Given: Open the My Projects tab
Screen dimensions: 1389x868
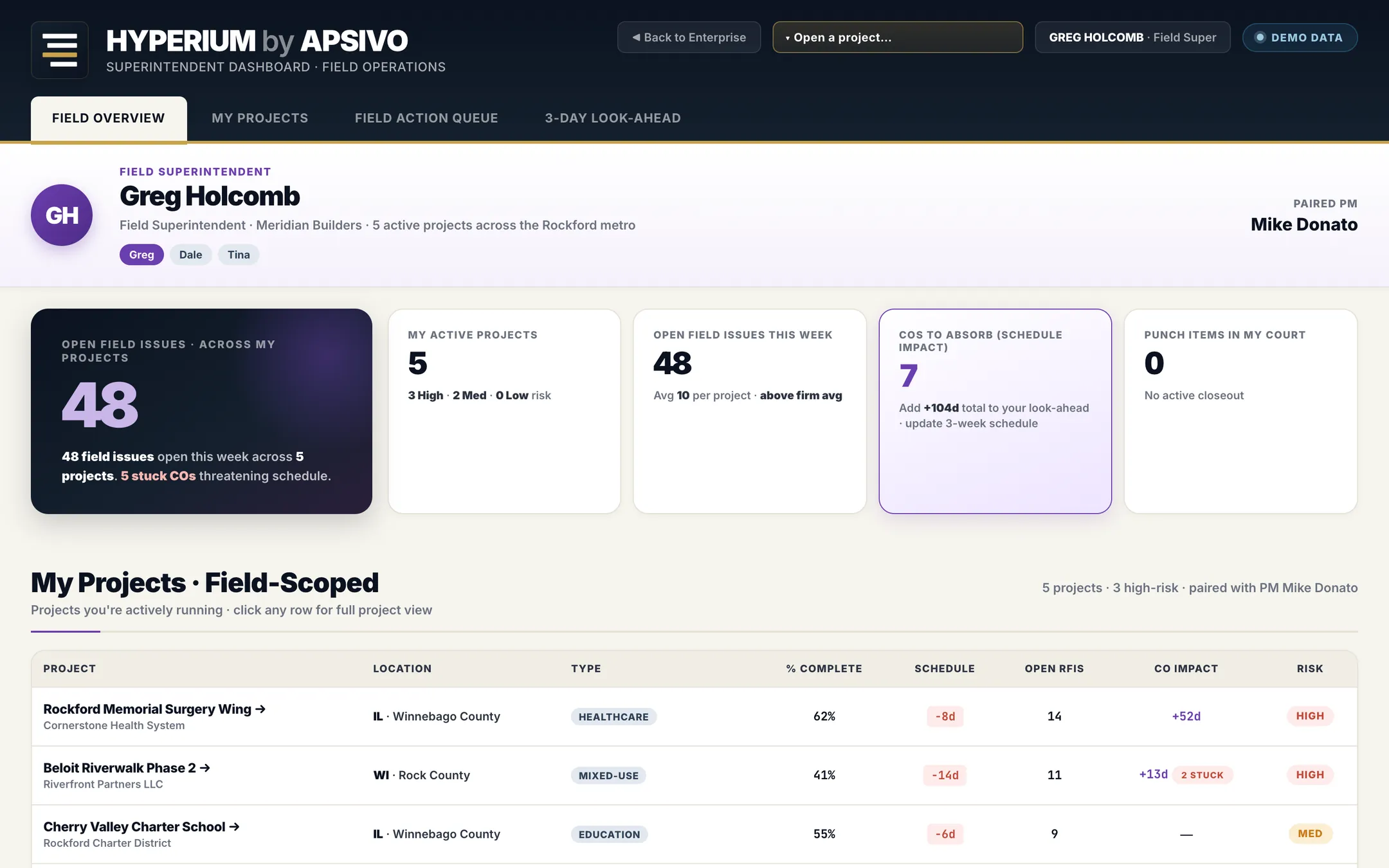Looking at the screenshot, I should tap(260, 118).
